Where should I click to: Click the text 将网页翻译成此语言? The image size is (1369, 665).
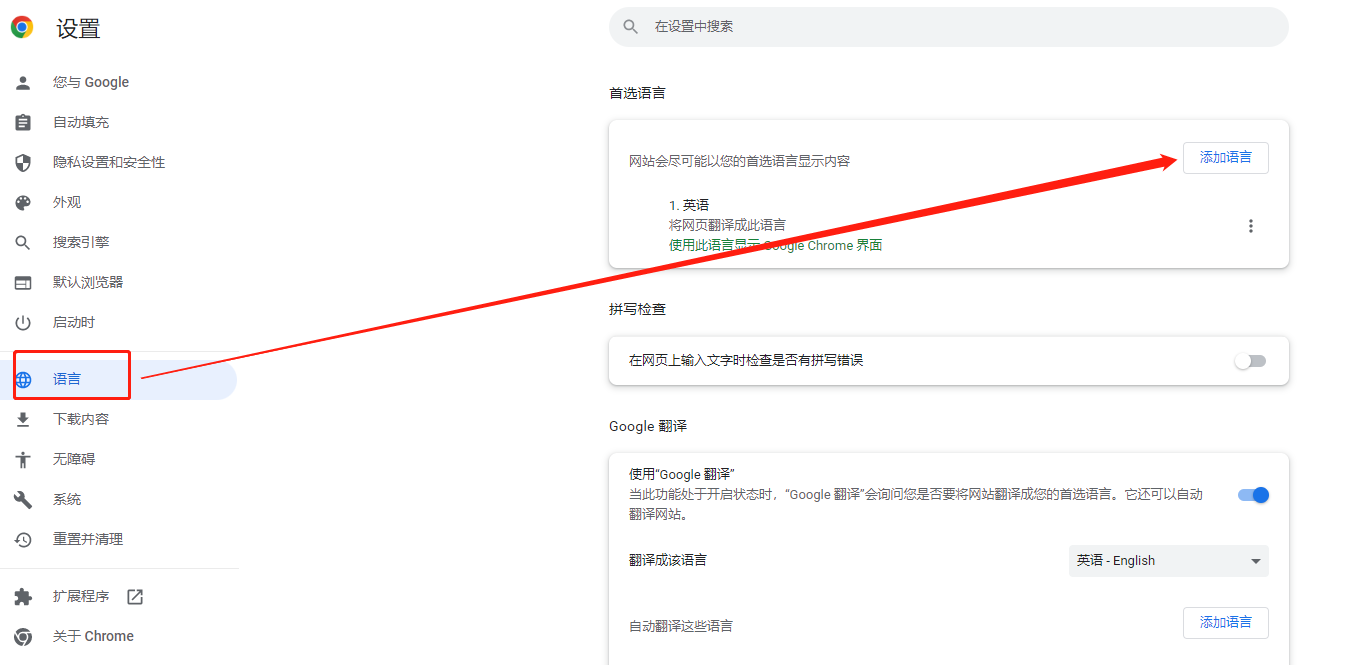pyautogui.click(x=727, y=225)
